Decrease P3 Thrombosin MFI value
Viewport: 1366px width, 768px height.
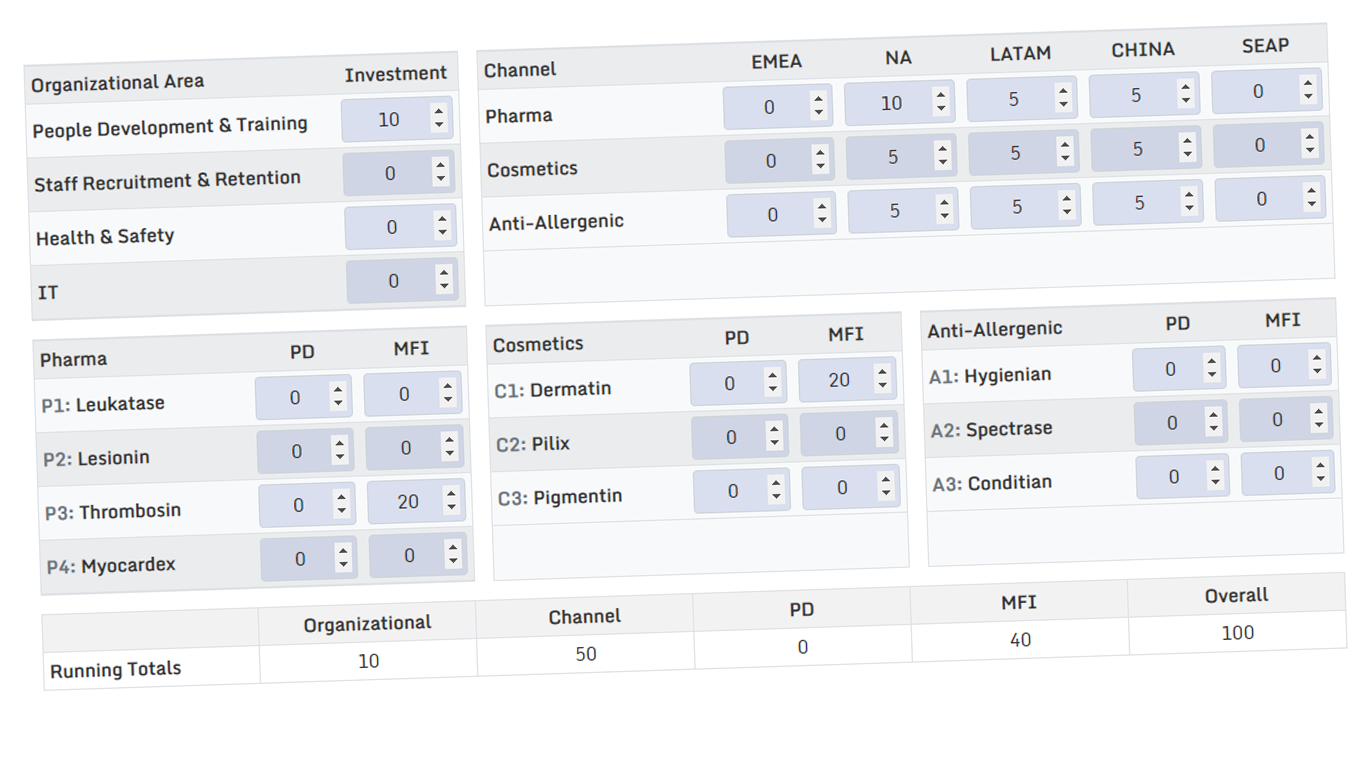coord(451,507)
